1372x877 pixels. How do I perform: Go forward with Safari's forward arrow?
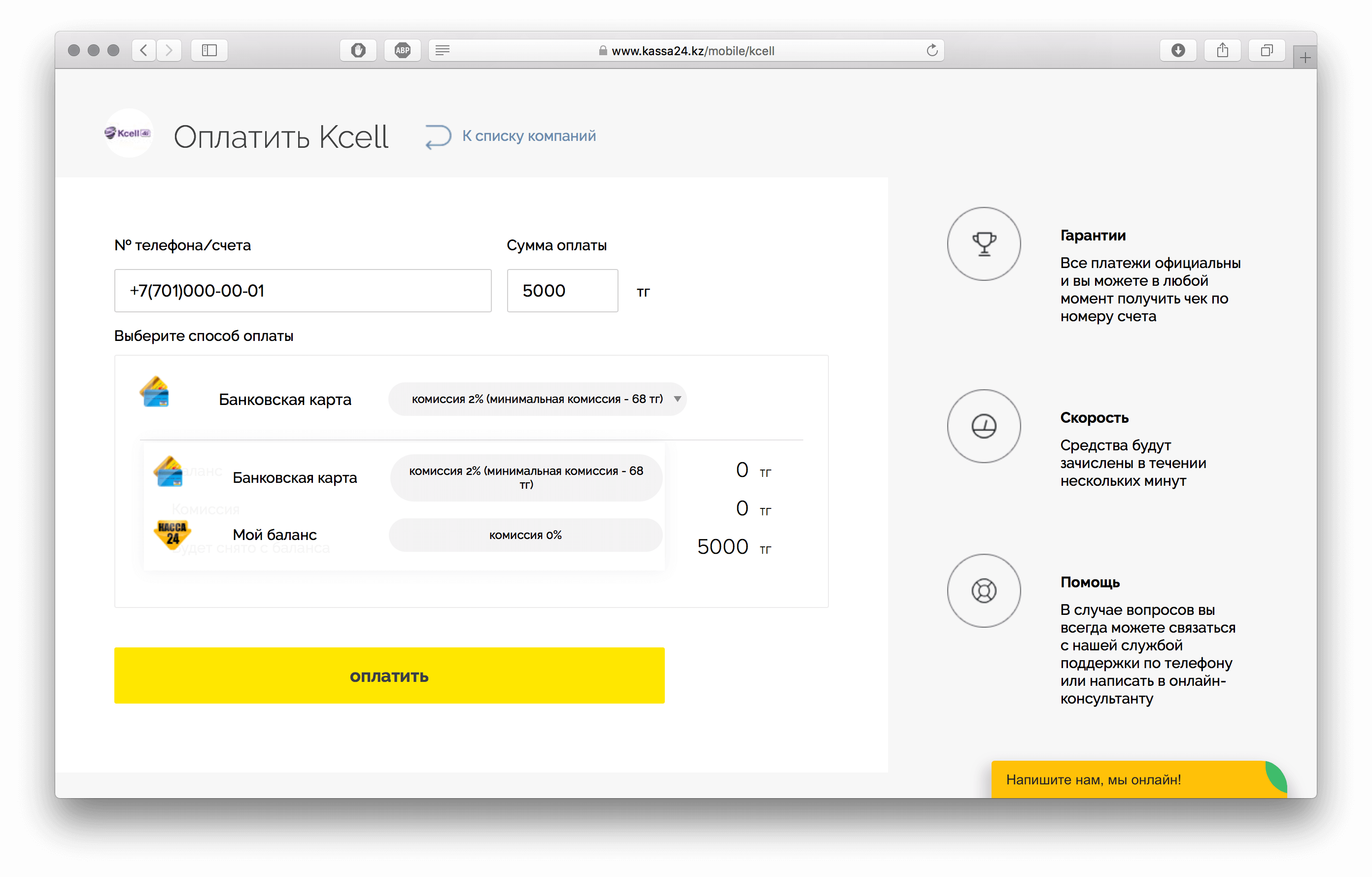click(x=169, y=50)
